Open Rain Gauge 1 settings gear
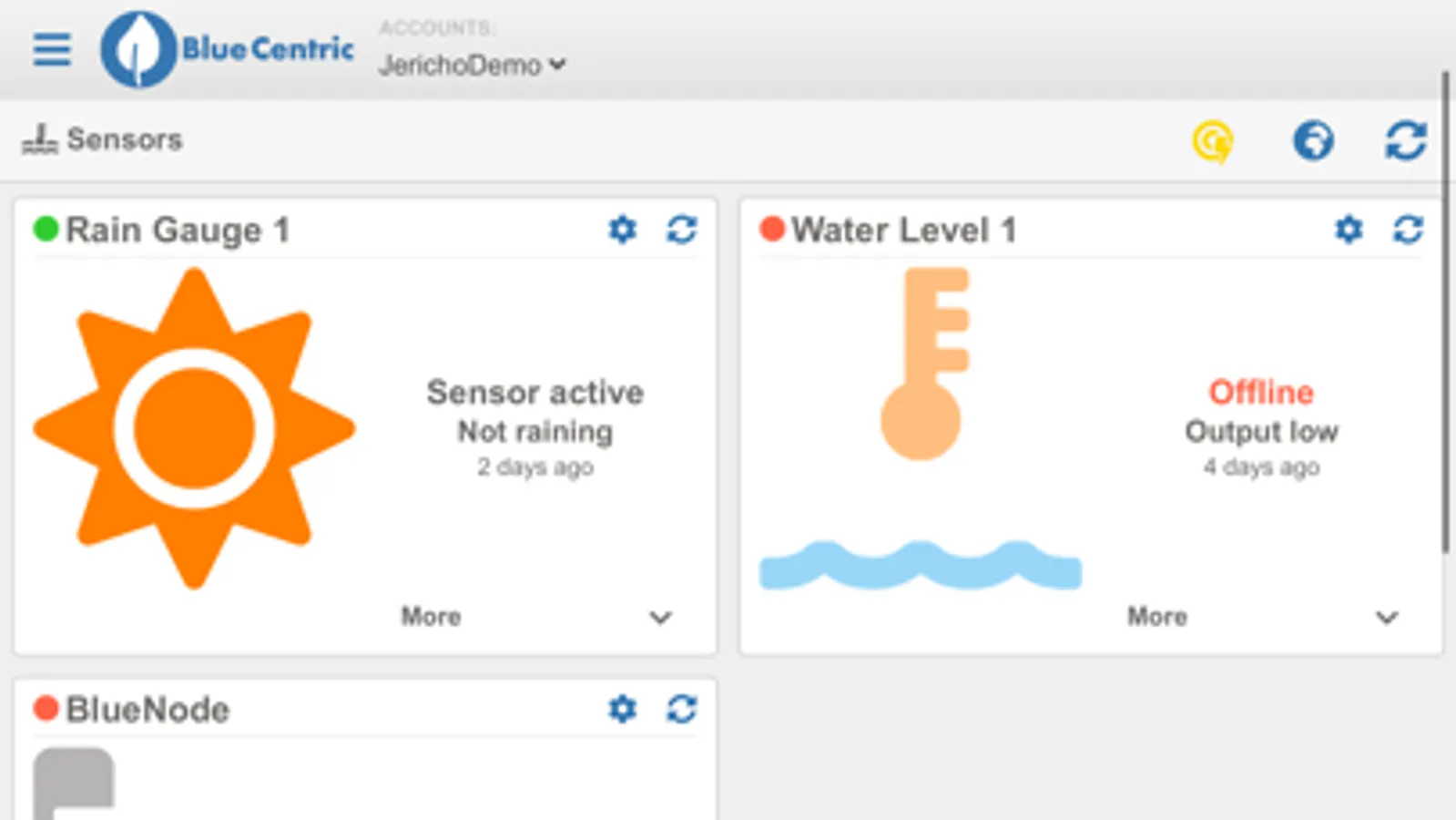1456x820 pixels. point(623,230)
